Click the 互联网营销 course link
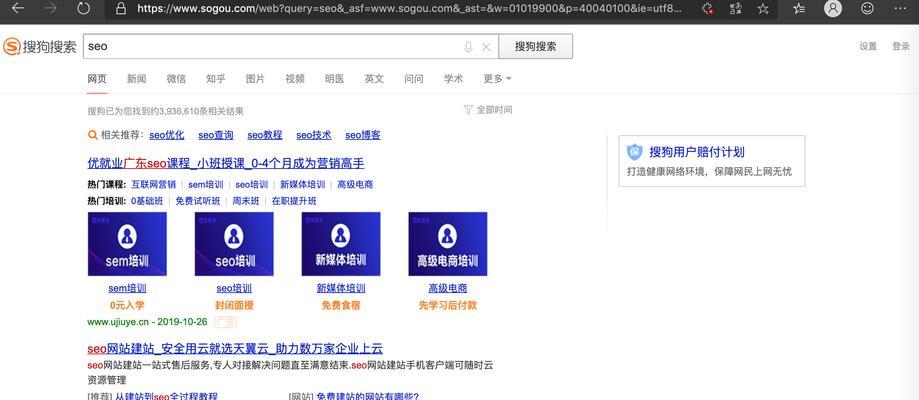 tap(154, 184)
